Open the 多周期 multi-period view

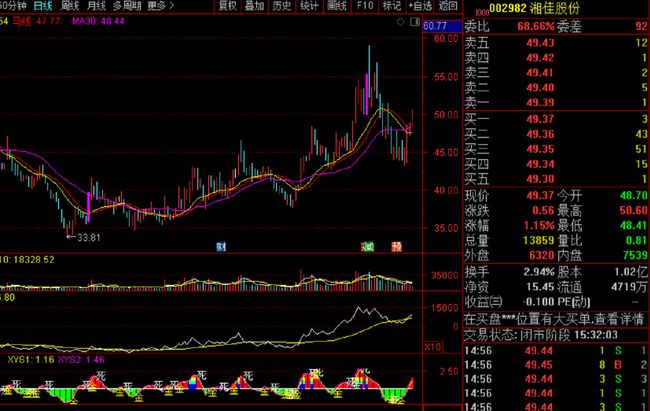tap(128, 5)
